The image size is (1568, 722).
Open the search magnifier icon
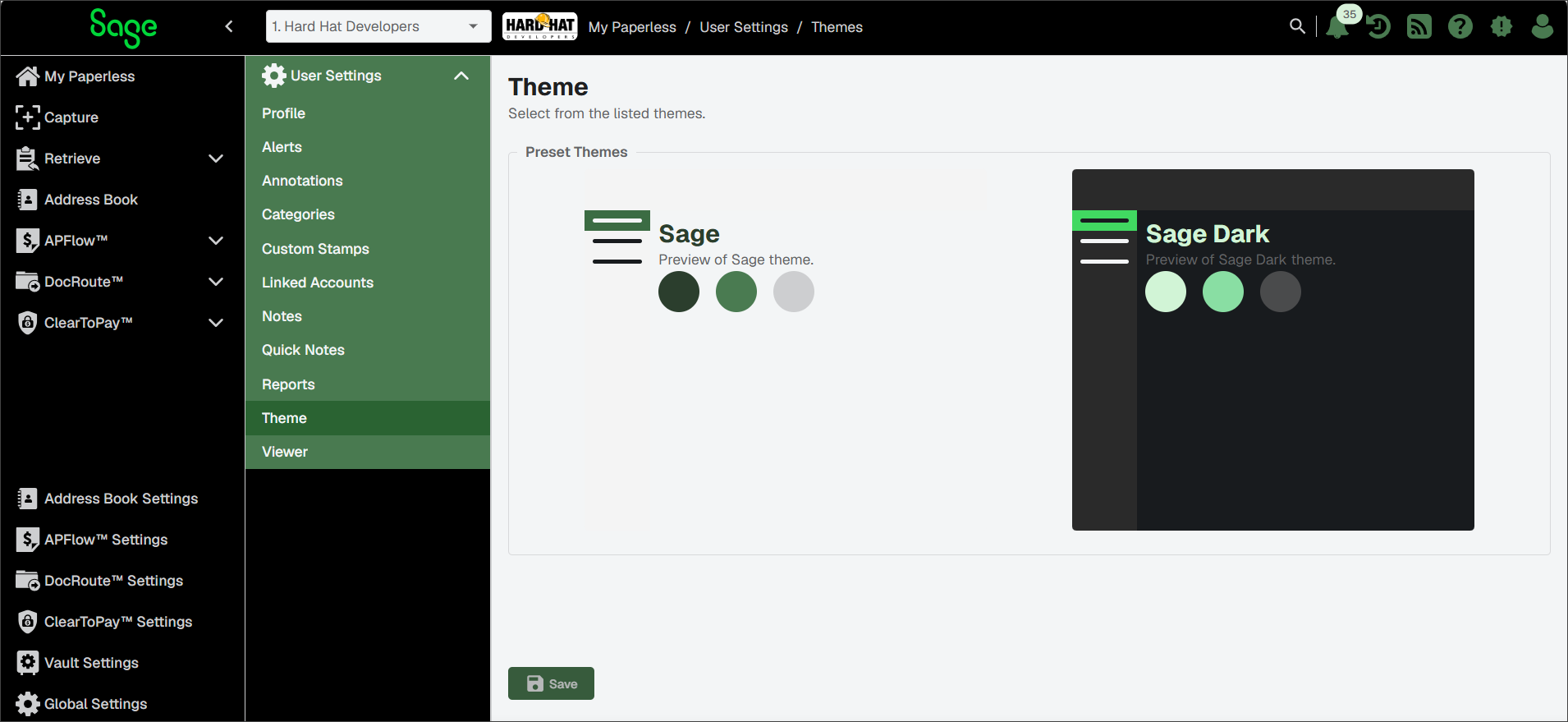pyautogui.click(x=1297, y=26)
